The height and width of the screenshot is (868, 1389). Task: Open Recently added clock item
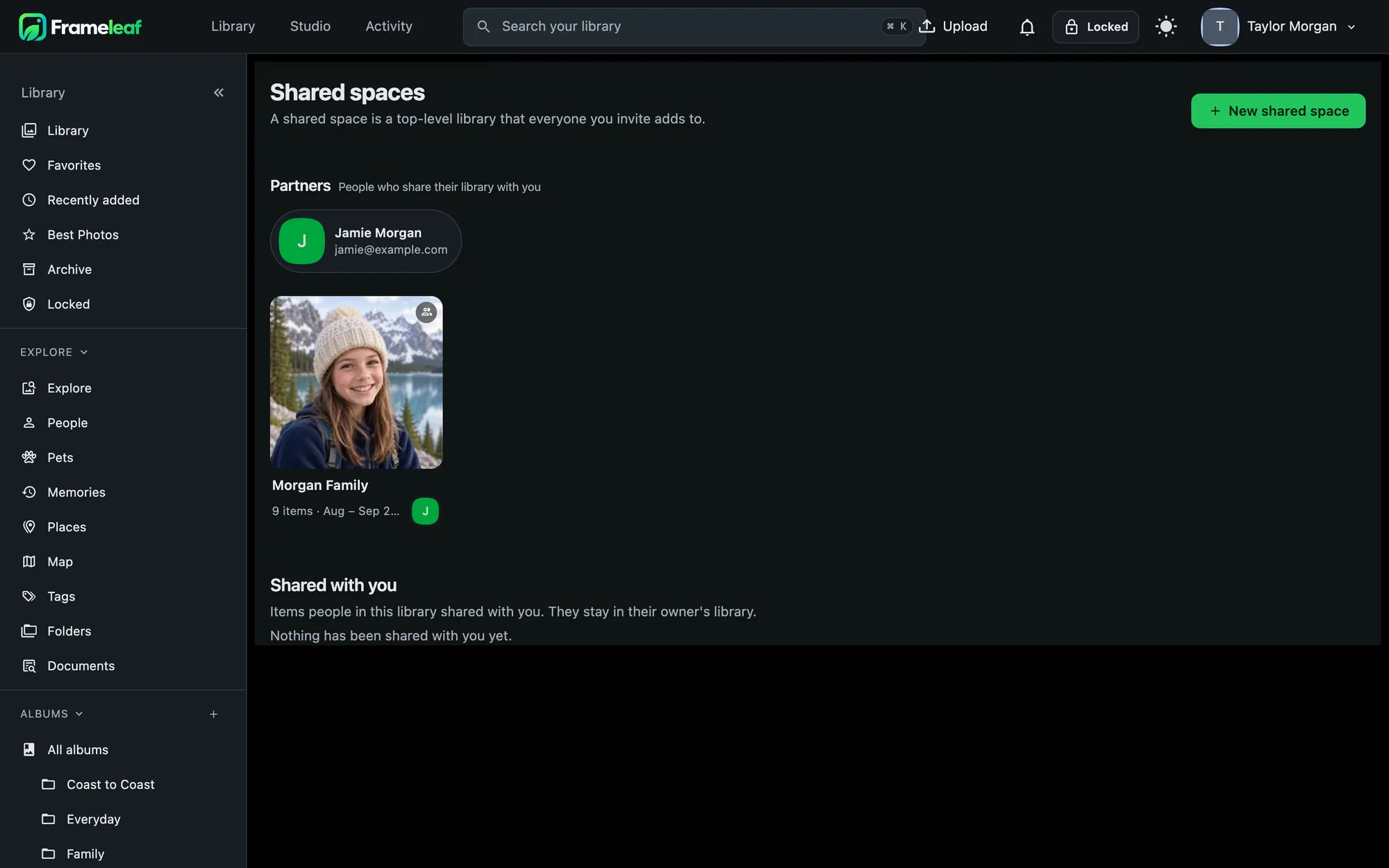coord(123,200)
